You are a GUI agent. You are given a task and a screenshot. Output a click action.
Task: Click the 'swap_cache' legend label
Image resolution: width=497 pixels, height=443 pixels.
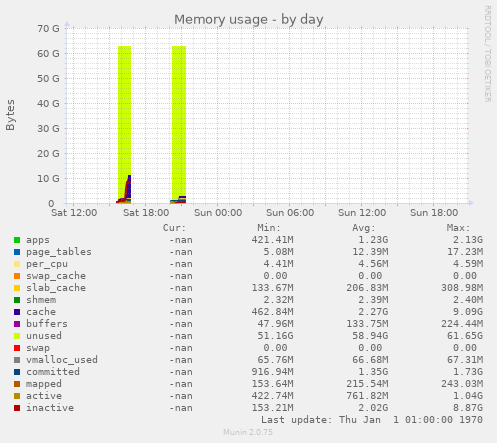click(56, 276)
